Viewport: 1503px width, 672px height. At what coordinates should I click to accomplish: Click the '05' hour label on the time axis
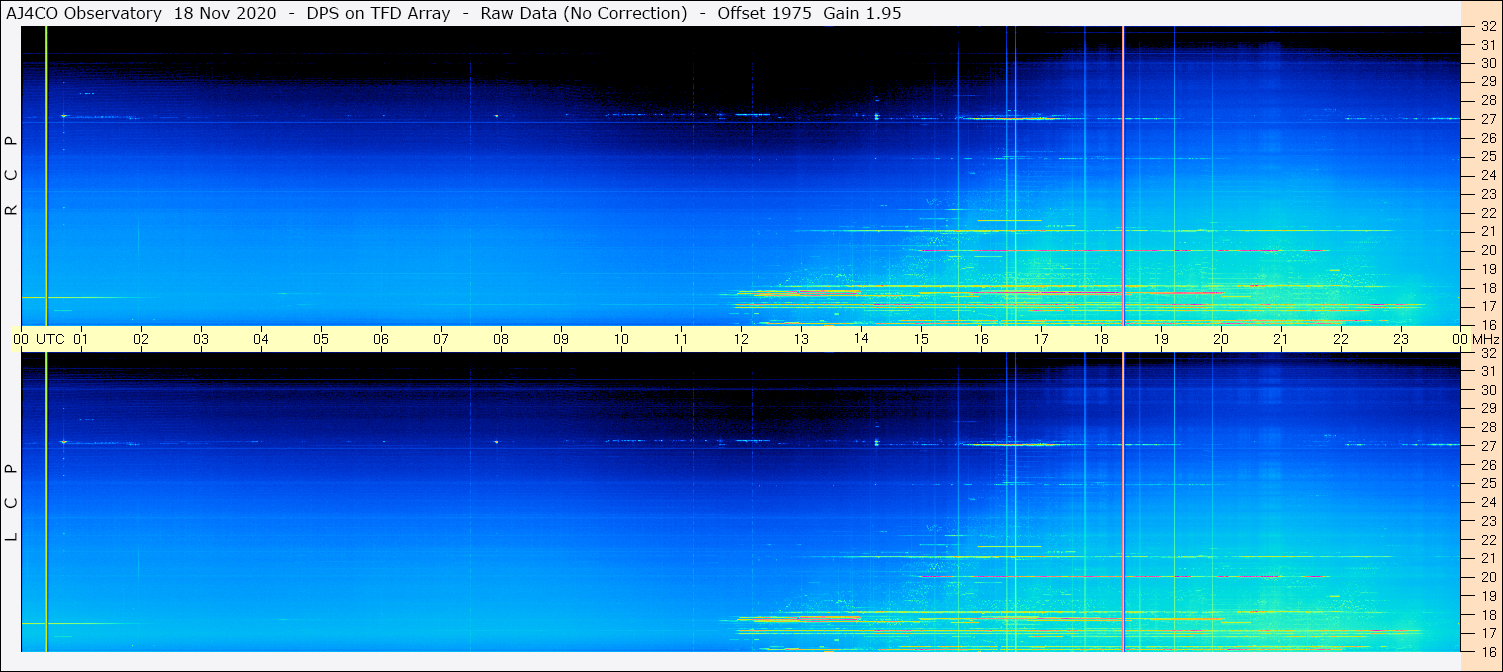tap(321, 339)
